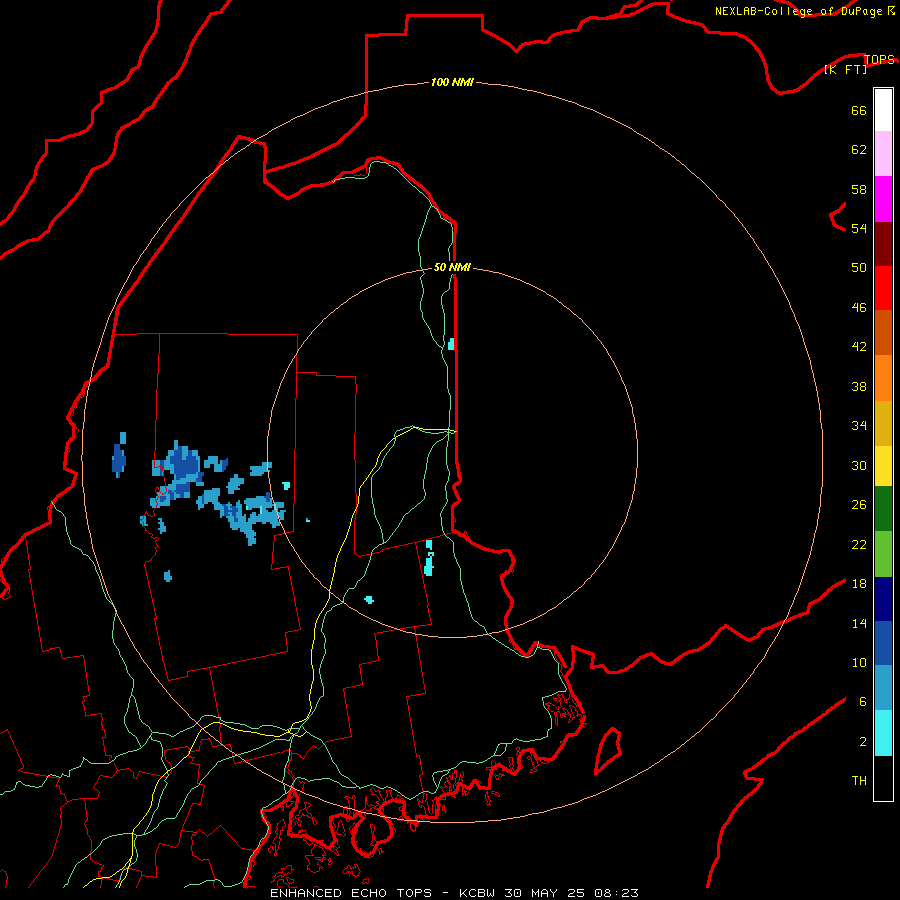Click the "TH" legend label
This screenshot has height=900, width=900.
[859, 781]
